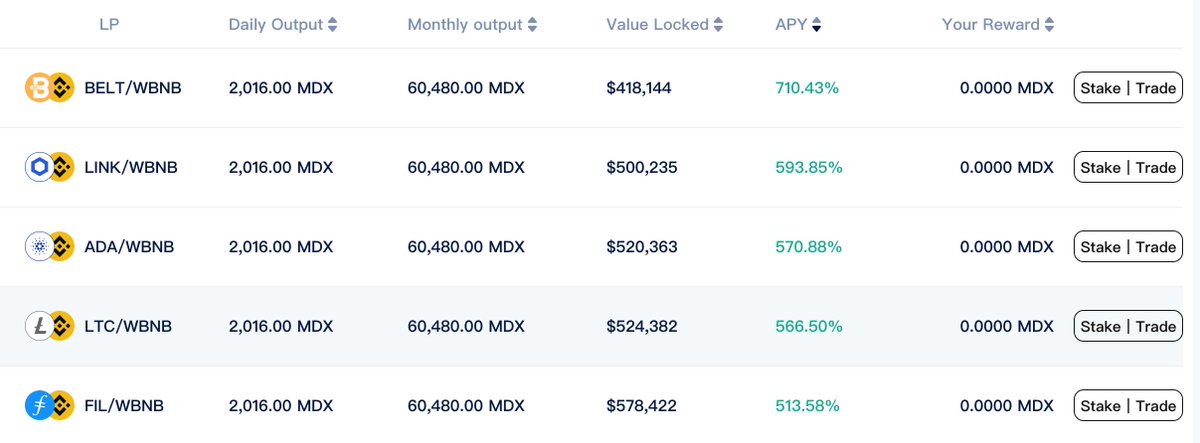
Task: Click Stake in the LINK/WBNB row
Action: (x=1100, y=167)
